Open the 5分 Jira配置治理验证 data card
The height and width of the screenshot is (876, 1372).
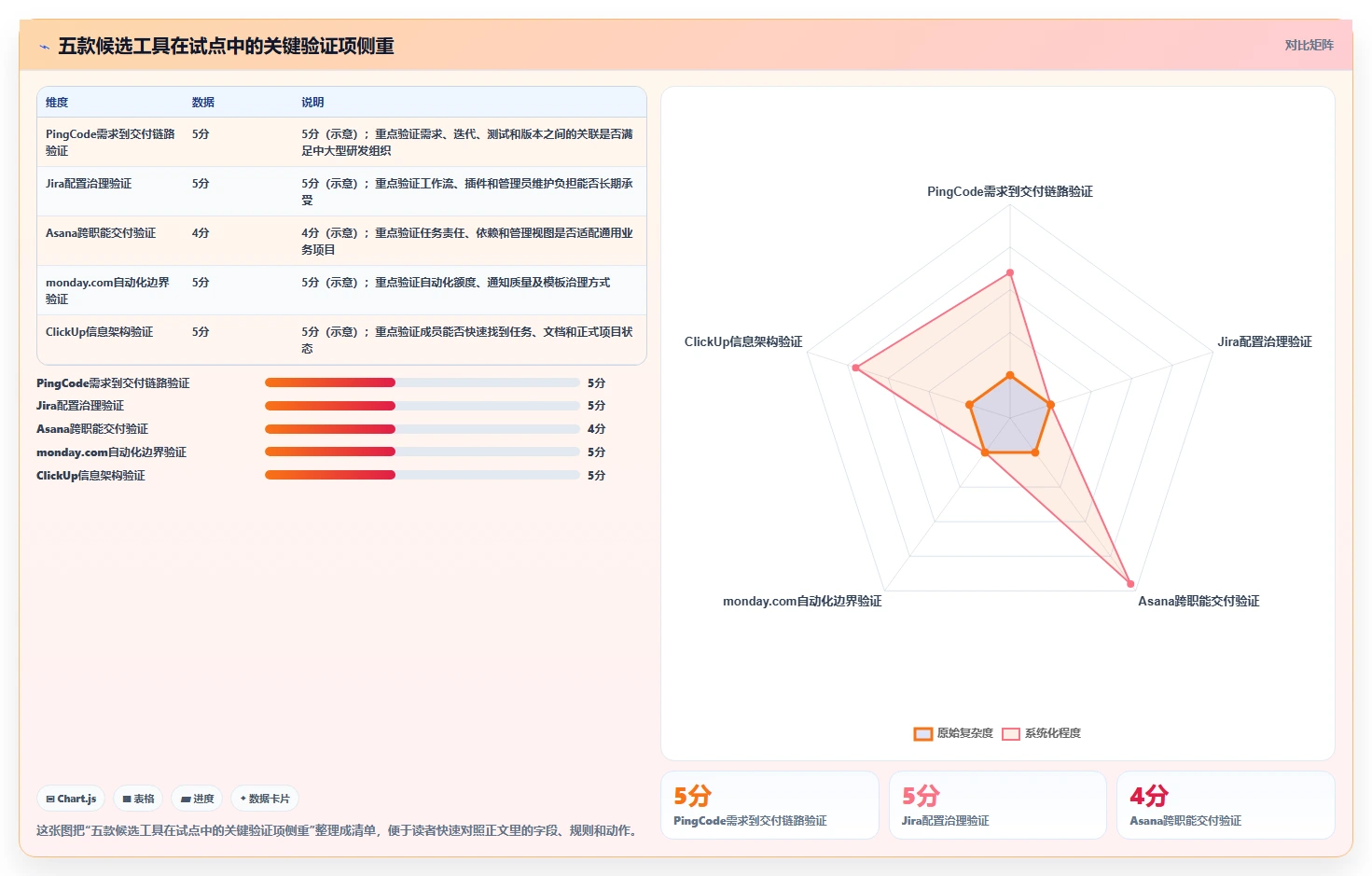point(998,805)
